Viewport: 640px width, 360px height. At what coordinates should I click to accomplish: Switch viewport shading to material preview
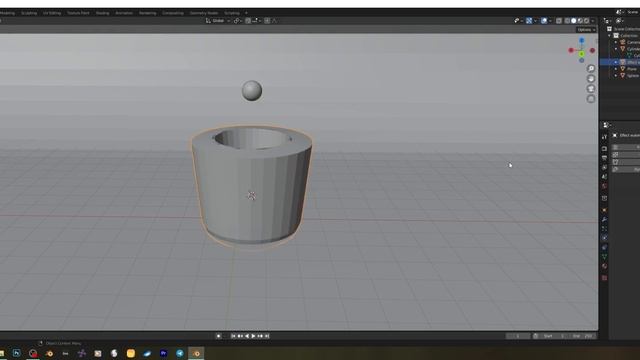[x=580, y=21]
